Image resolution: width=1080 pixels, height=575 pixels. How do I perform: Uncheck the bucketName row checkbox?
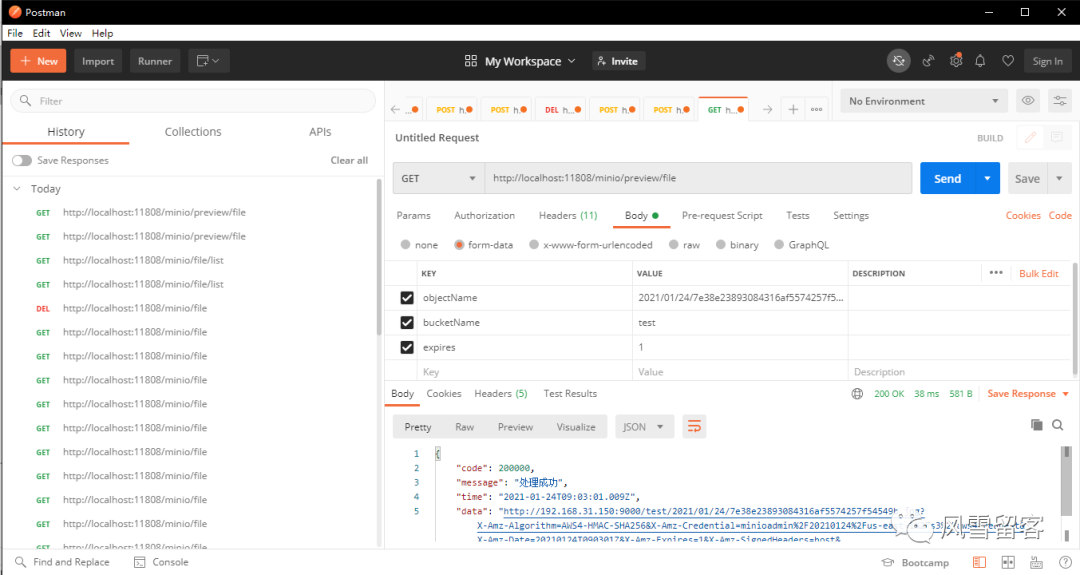(407, 322)
